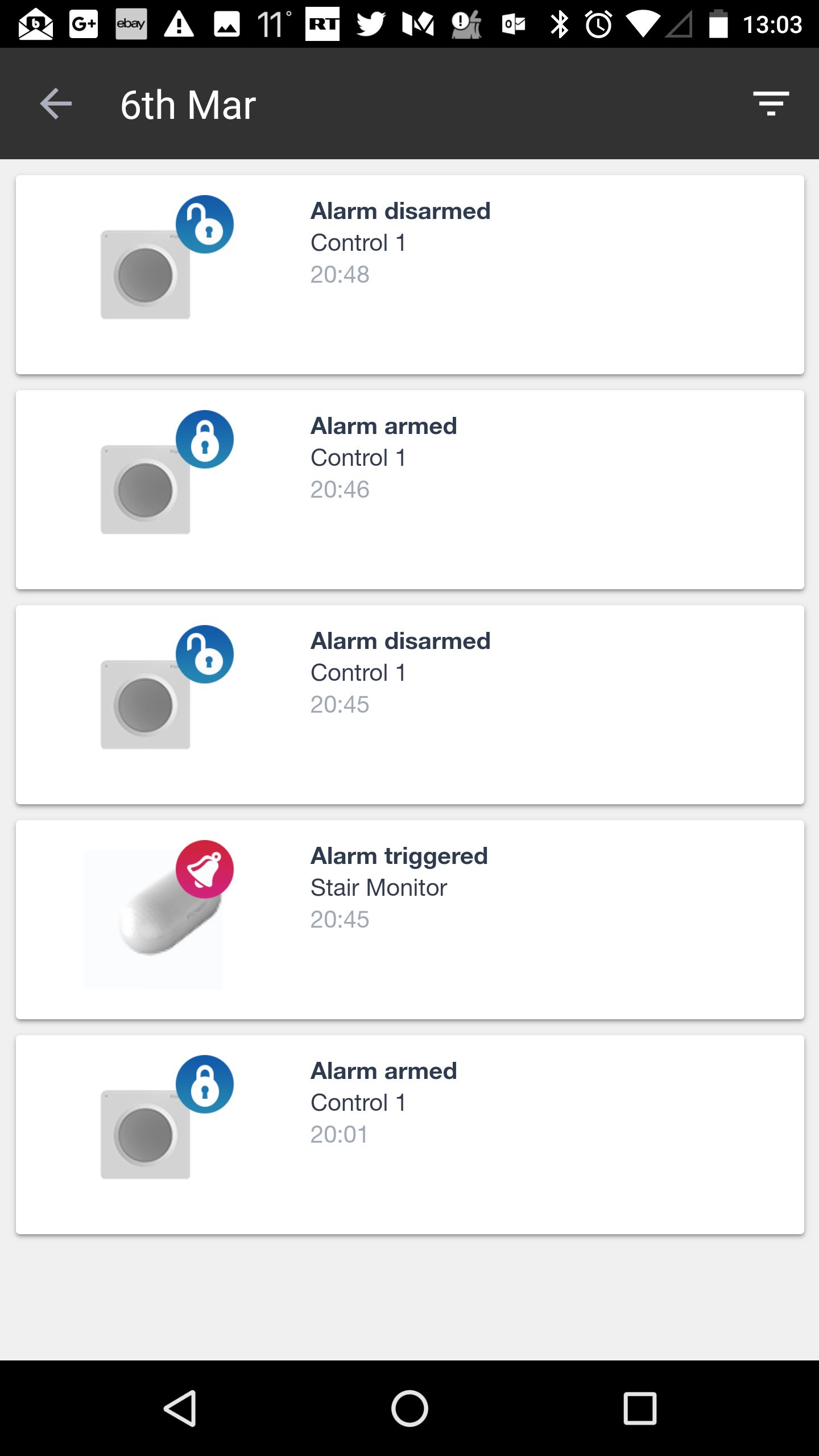The height and width of the screenshot is (1456, 819).
Task: Open Alarm triggered Stair Monitor entry
Action: coord(410,920)
